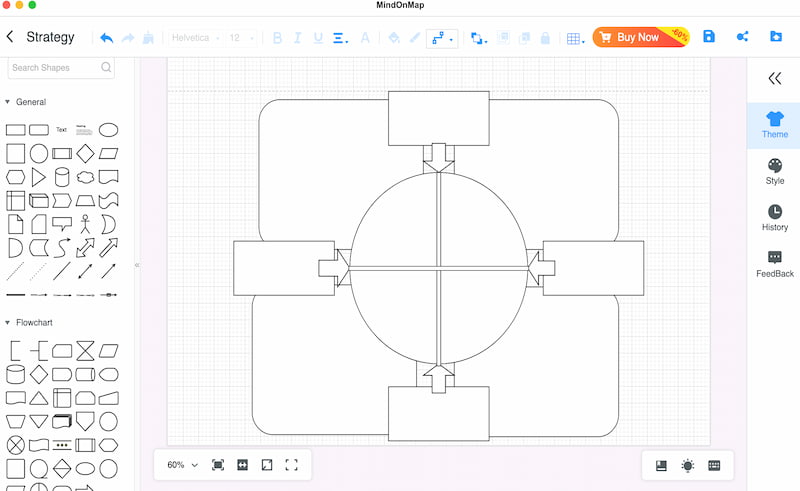Image resolution: width=800 pixels, height=491 pixels.
Task: Select the cylinder shape in General
Action: pos(62,177)
